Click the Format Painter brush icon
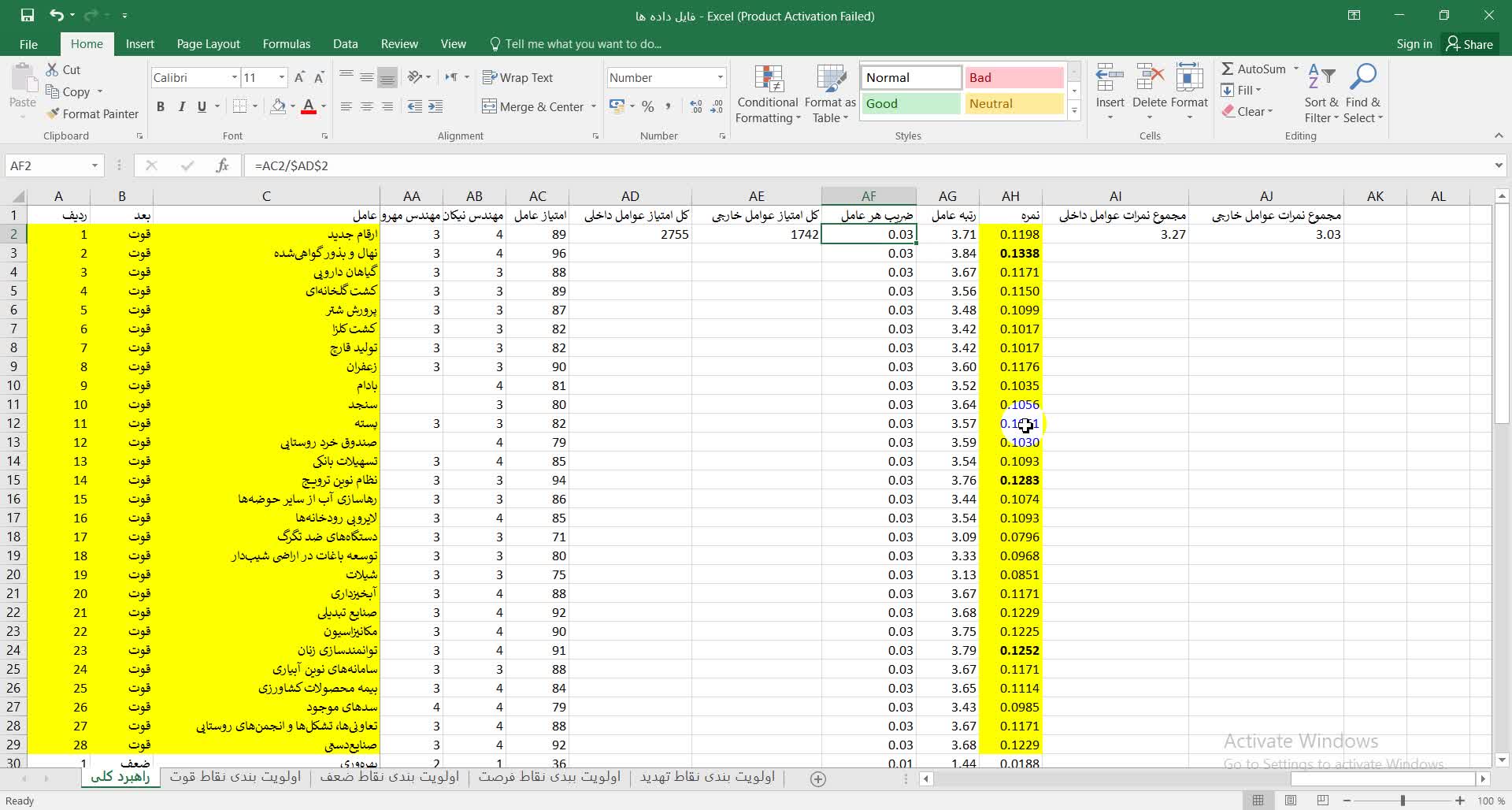Screen dimensions: 1512x810 (53, 114)
